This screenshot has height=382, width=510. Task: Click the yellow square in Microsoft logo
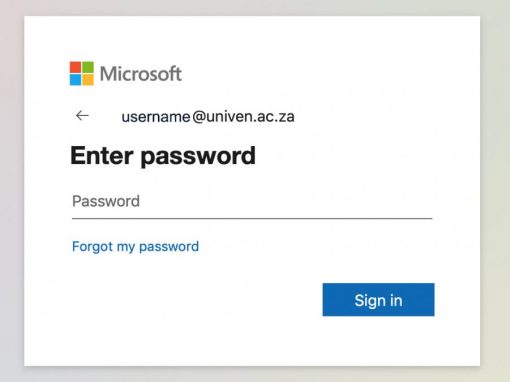click(x=88, y=80)
